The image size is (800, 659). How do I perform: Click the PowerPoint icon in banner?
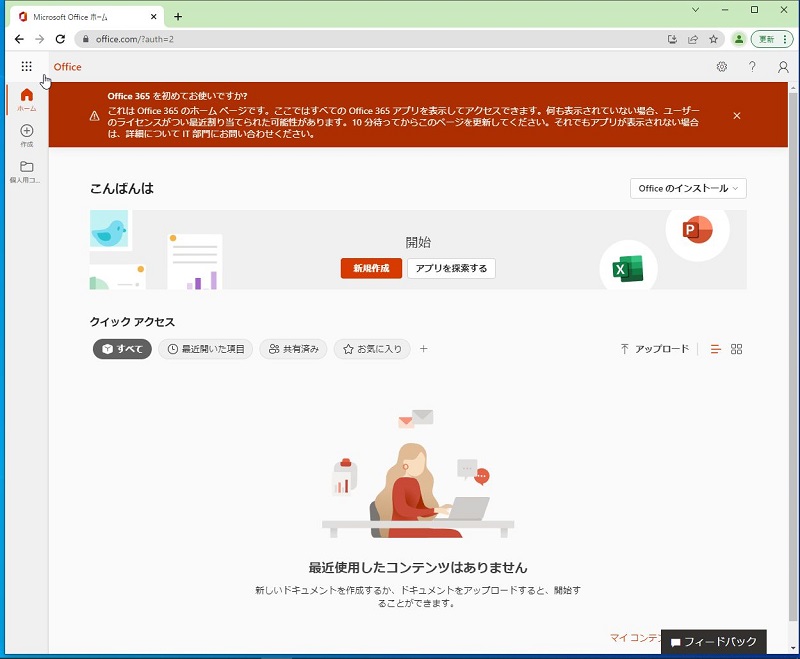697,230
